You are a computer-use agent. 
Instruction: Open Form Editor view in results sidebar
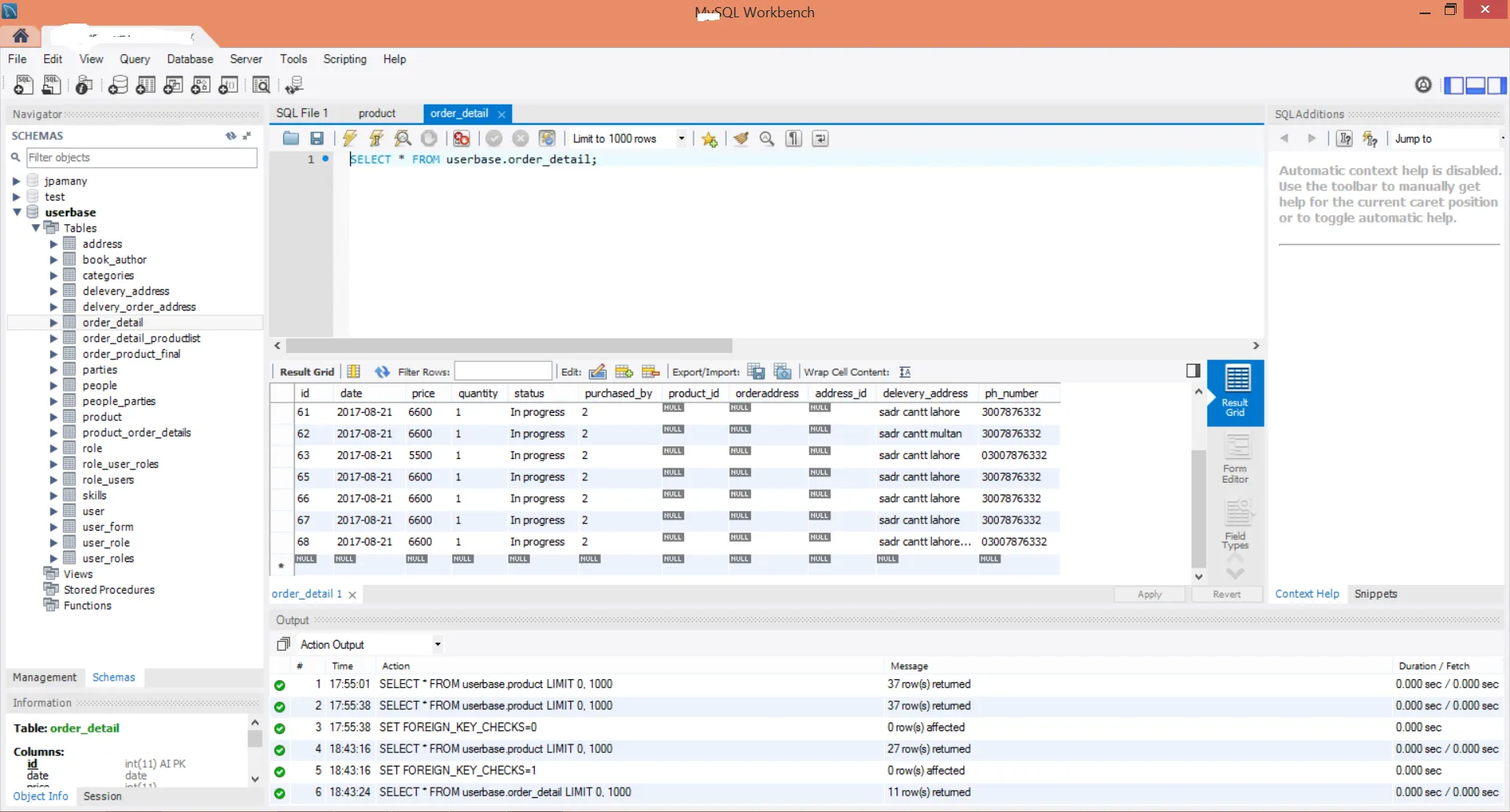point(1235,460)
